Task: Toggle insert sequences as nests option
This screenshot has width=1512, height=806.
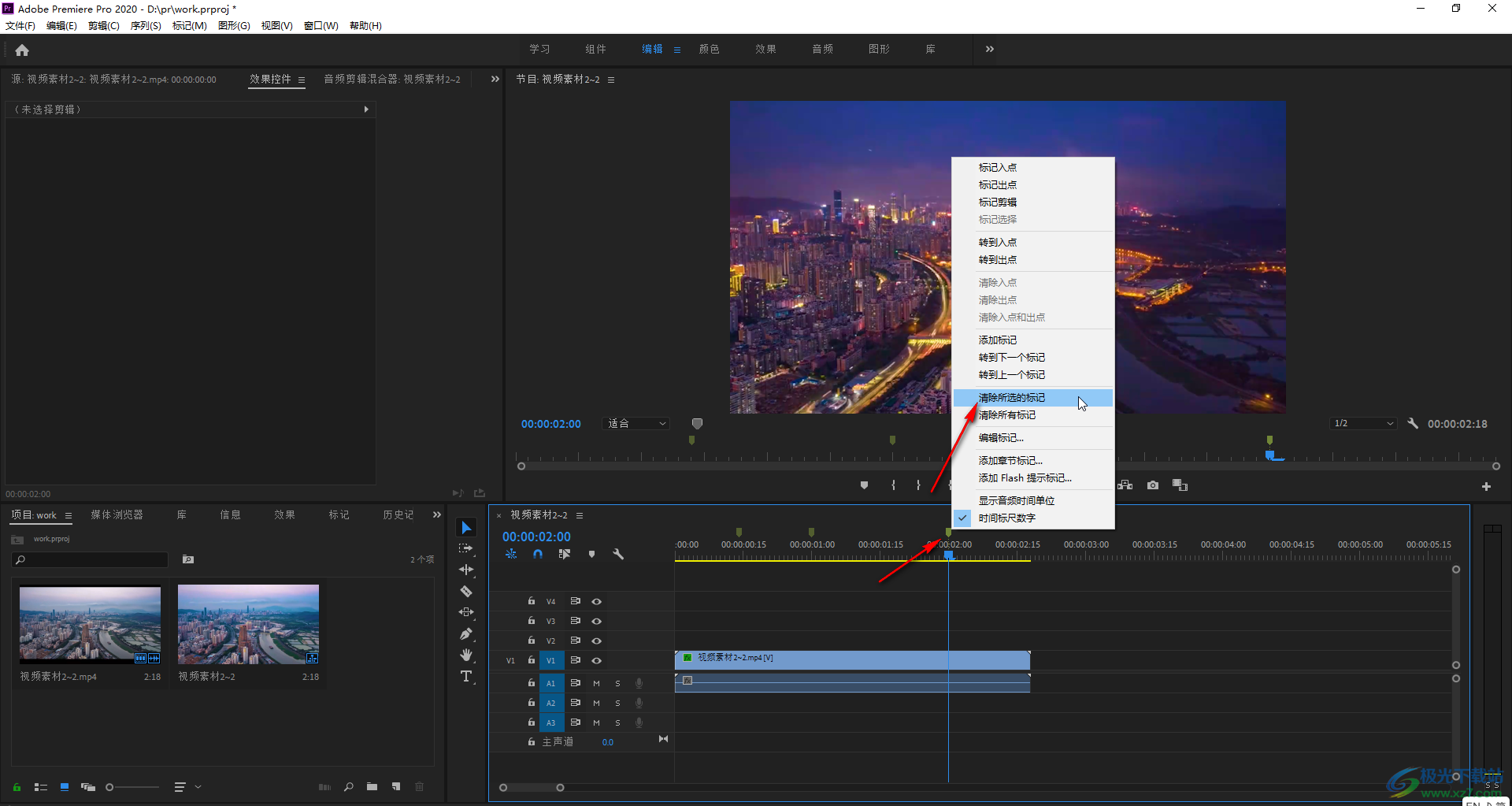Action: [x=511, y=554]
